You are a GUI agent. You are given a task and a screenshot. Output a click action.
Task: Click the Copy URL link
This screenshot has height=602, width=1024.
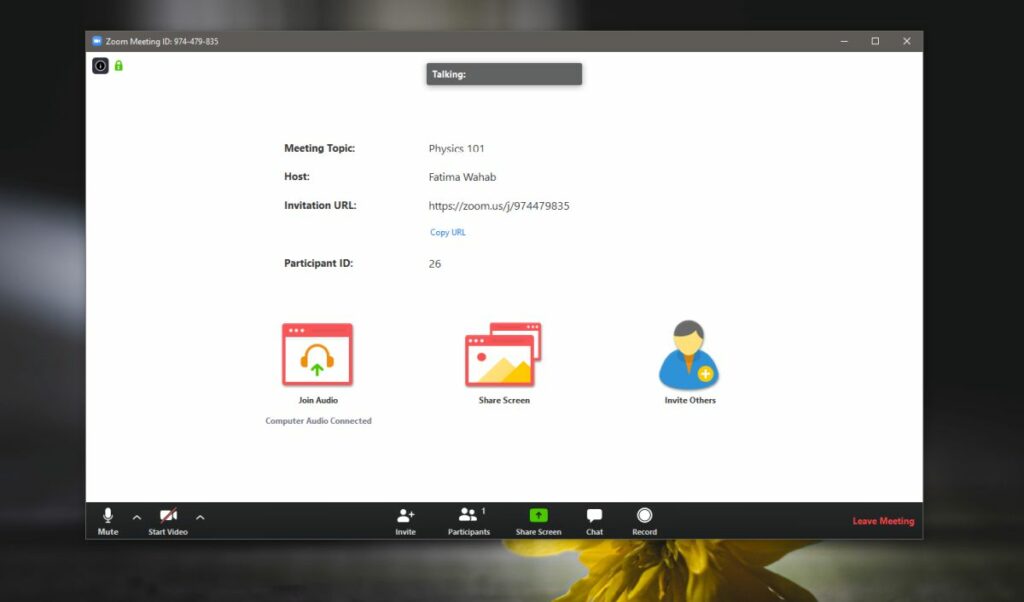pyautogui.click(x=447, y=231)
